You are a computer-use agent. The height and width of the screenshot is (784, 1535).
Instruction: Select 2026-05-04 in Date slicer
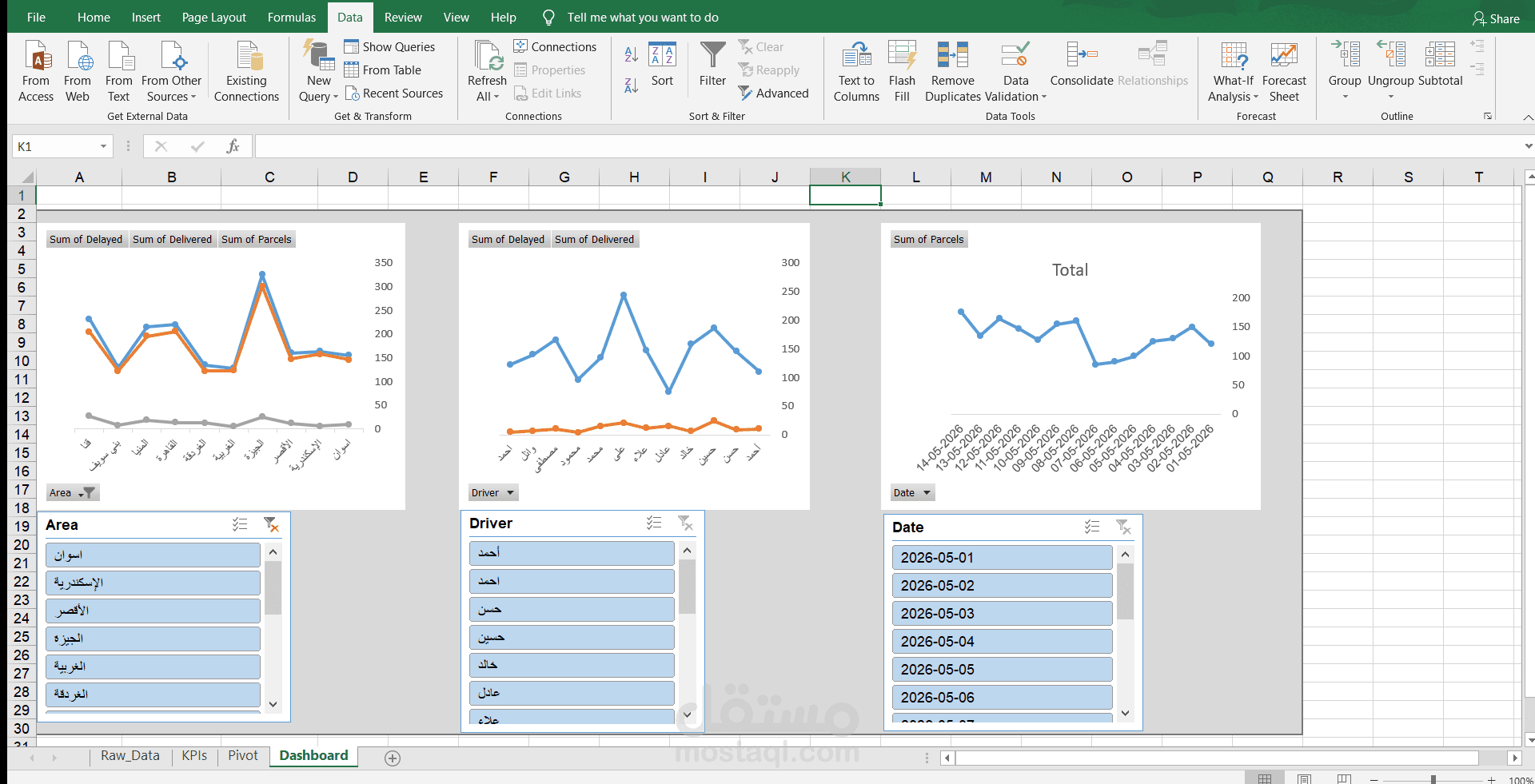[x=1002, y=642]
